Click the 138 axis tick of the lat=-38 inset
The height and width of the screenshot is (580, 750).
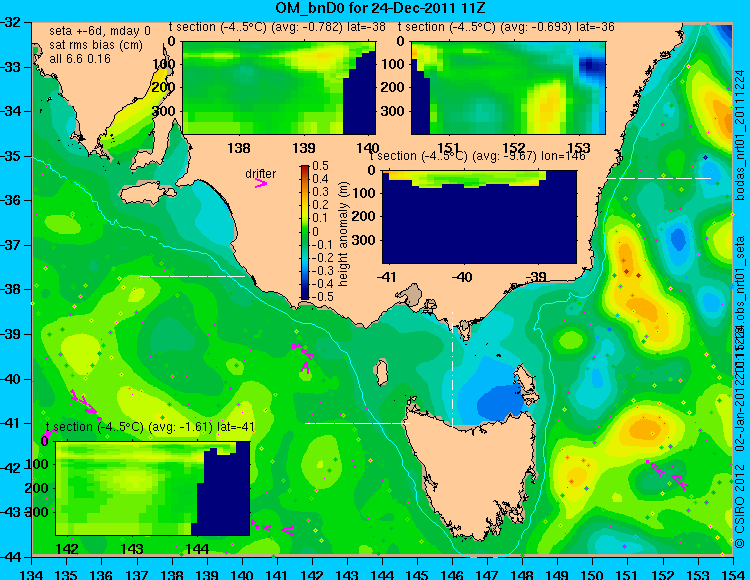[x=239, y=148]
